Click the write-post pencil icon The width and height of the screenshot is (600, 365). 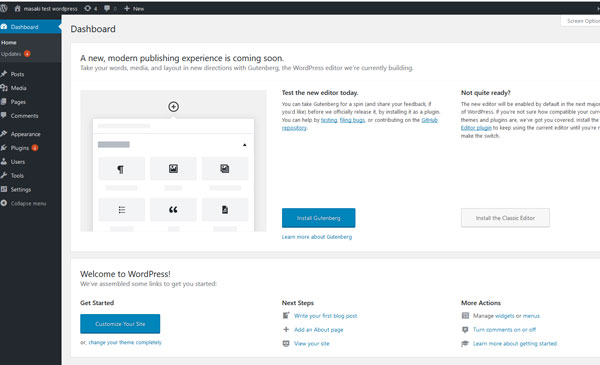(286, 316)
